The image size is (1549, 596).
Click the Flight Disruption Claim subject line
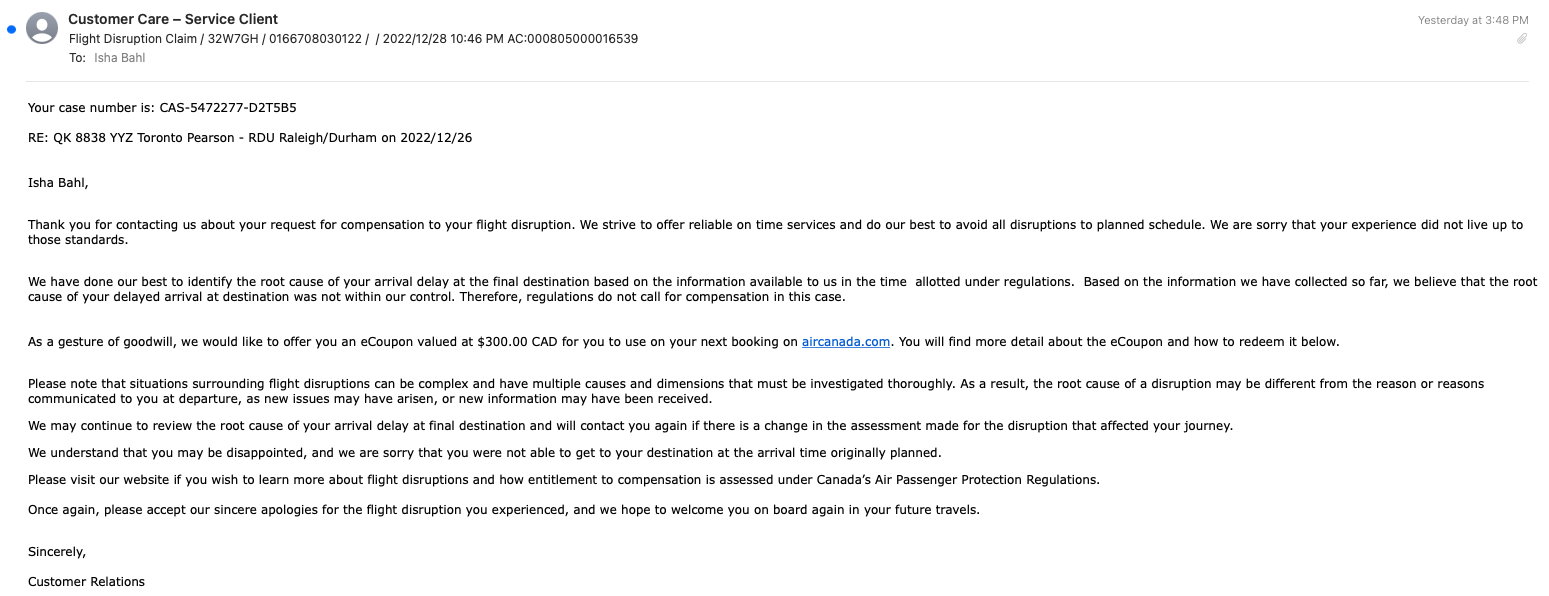point(133,39)
